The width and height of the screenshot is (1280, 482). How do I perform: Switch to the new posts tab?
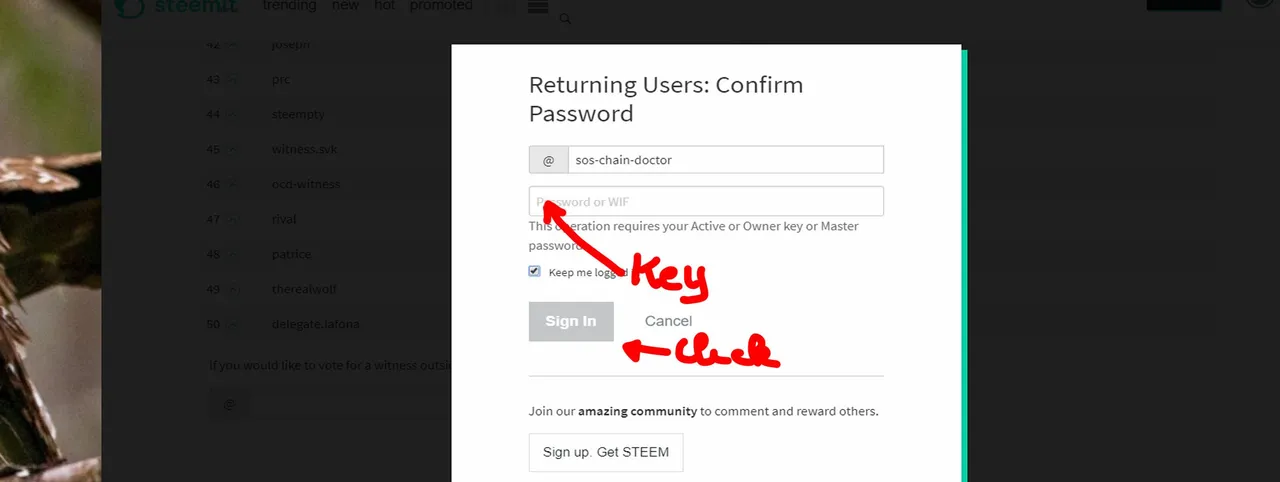click(345, 6)
